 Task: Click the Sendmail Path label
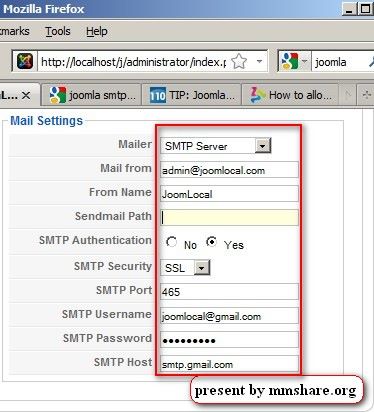click(x=113, y=216)
